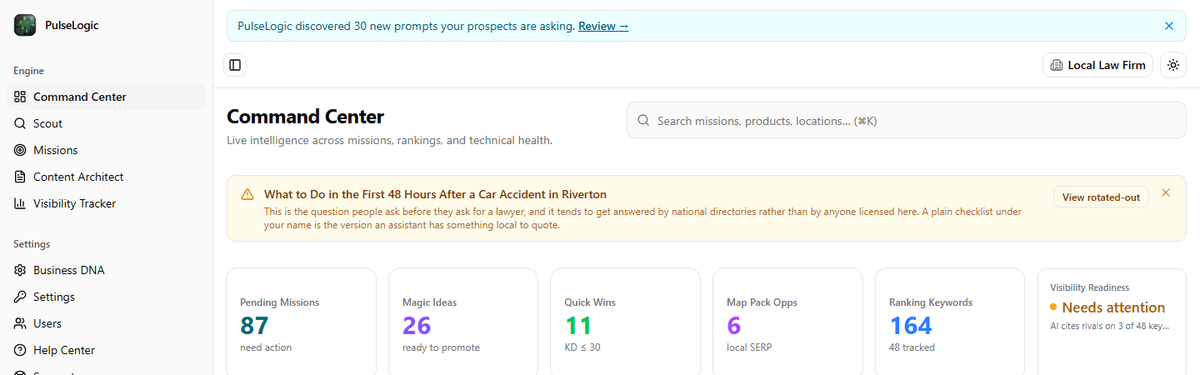Focus the search missions input field
1200x375 pixels.
[x=907, y=121]
